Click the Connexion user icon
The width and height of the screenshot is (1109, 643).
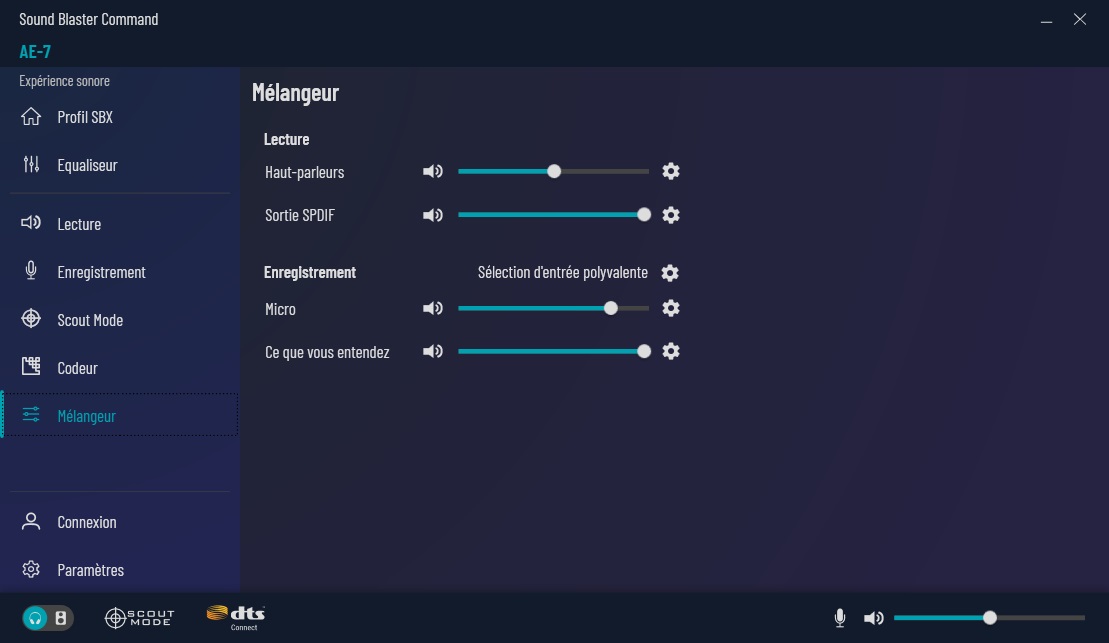pos(31,521)
